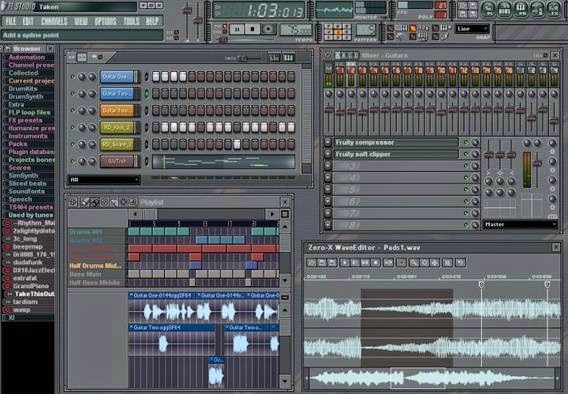The image size is (568, 394).
Task: Open empty effect slot 3 menu arrow
Action: pos(327,166)
